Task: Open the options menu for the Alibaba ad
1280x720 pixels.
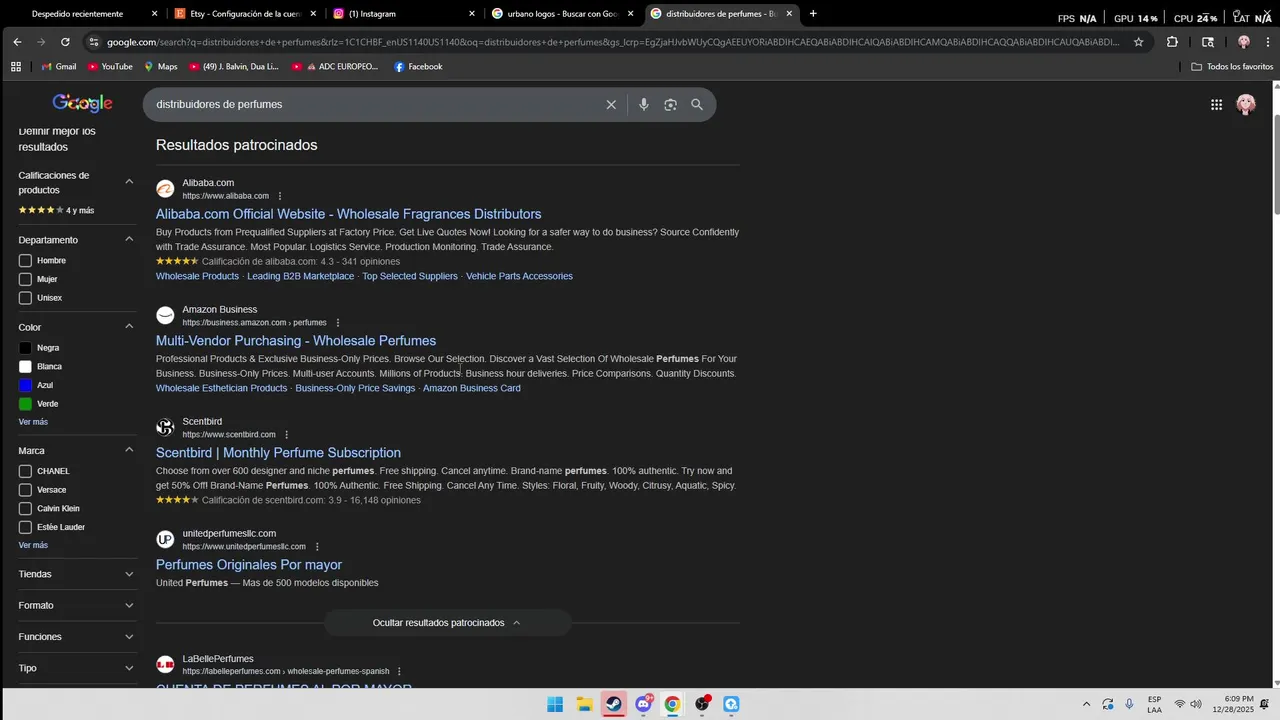Action: tap(280, 196)
